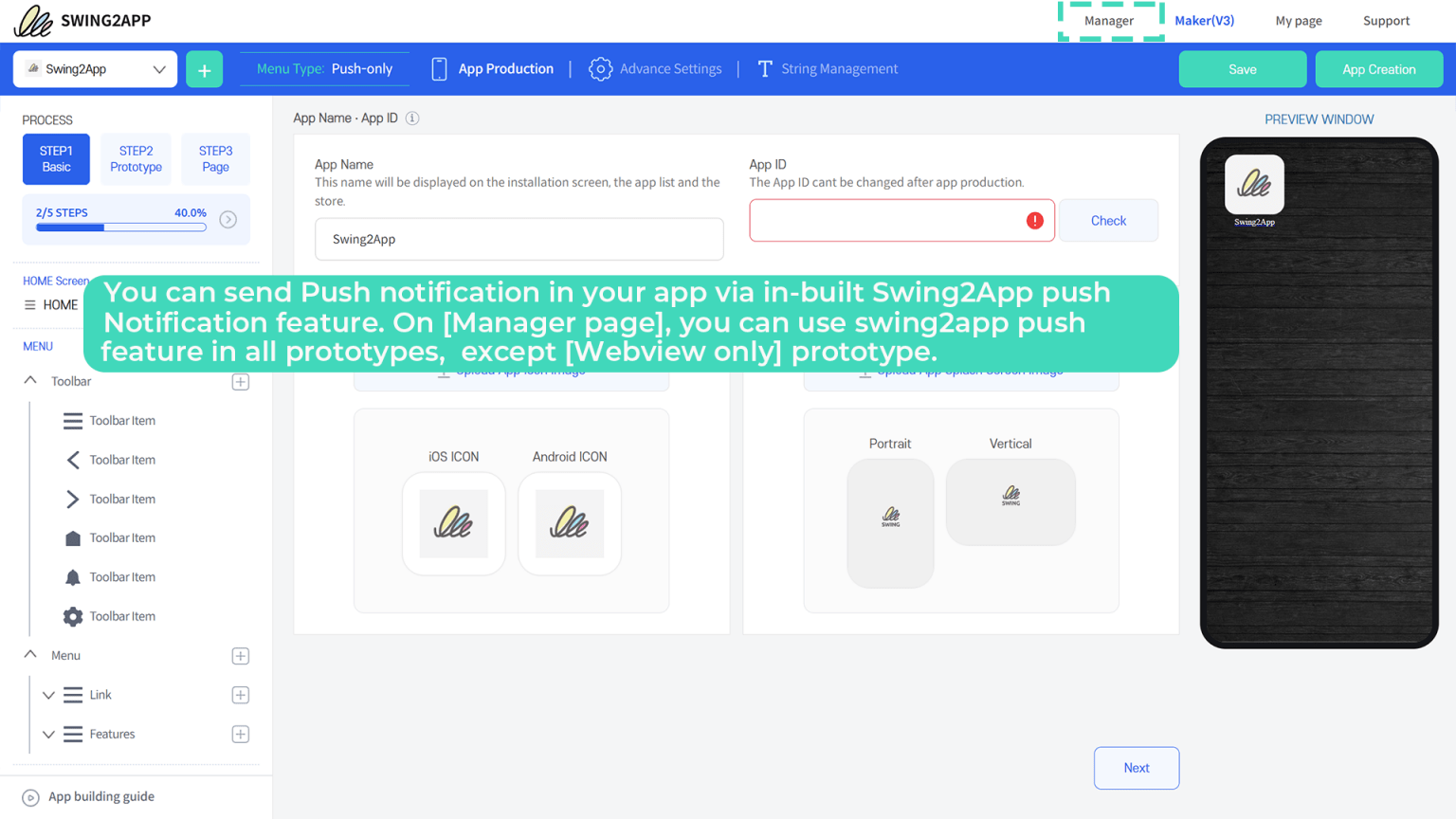This screenshot has width=1456, height=819.
Task: Select the right-arrow Toolbar Item
Action: pyautogui.click(x=72, y=499)
